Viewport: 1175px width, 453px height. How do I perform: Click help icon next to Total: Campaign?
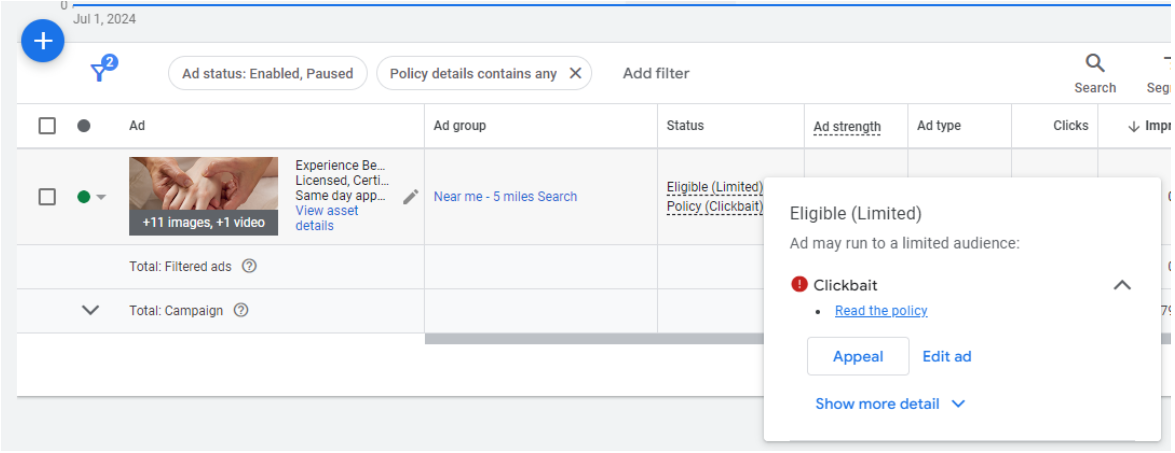coord(241,310)
